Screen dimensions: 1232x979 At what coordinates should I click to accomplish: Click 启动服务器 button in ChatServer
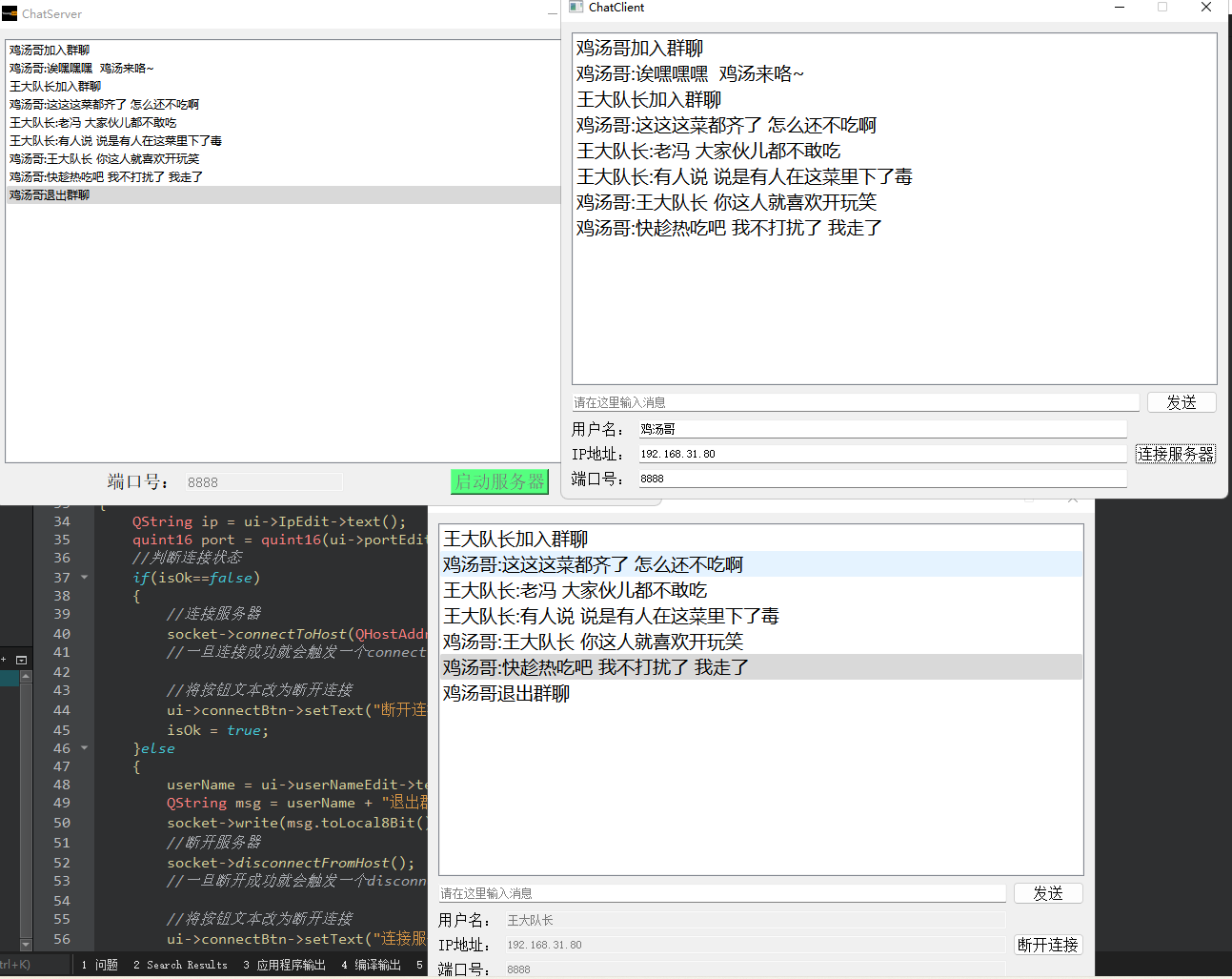click(x=499, y=481)
